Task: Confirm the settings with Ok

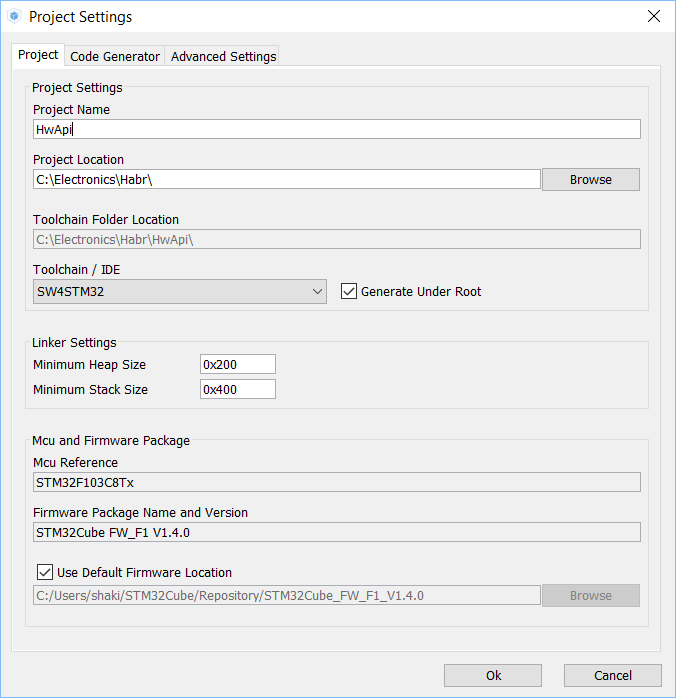Action: point(493,675)
